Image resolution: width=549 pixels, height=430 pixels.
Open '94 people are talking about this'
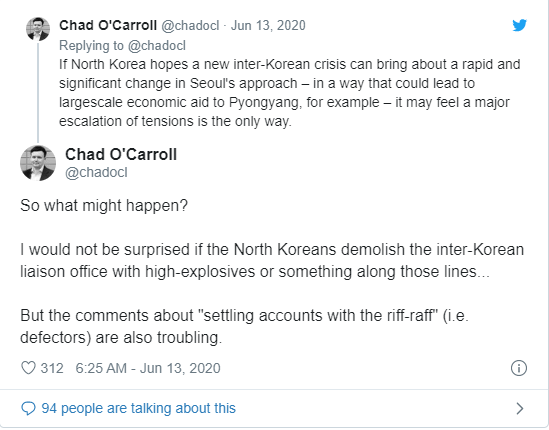139,408
